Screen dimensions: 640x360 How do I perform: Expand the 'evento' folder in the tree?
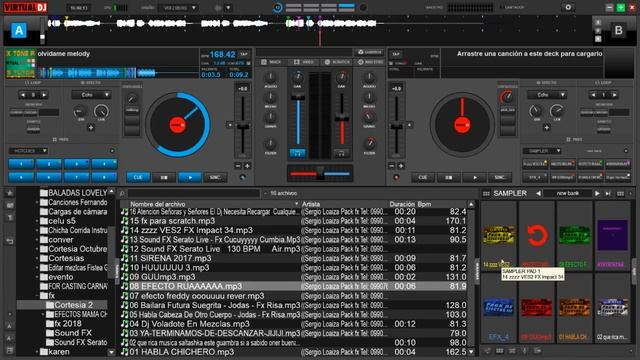(x=37, y=277)
